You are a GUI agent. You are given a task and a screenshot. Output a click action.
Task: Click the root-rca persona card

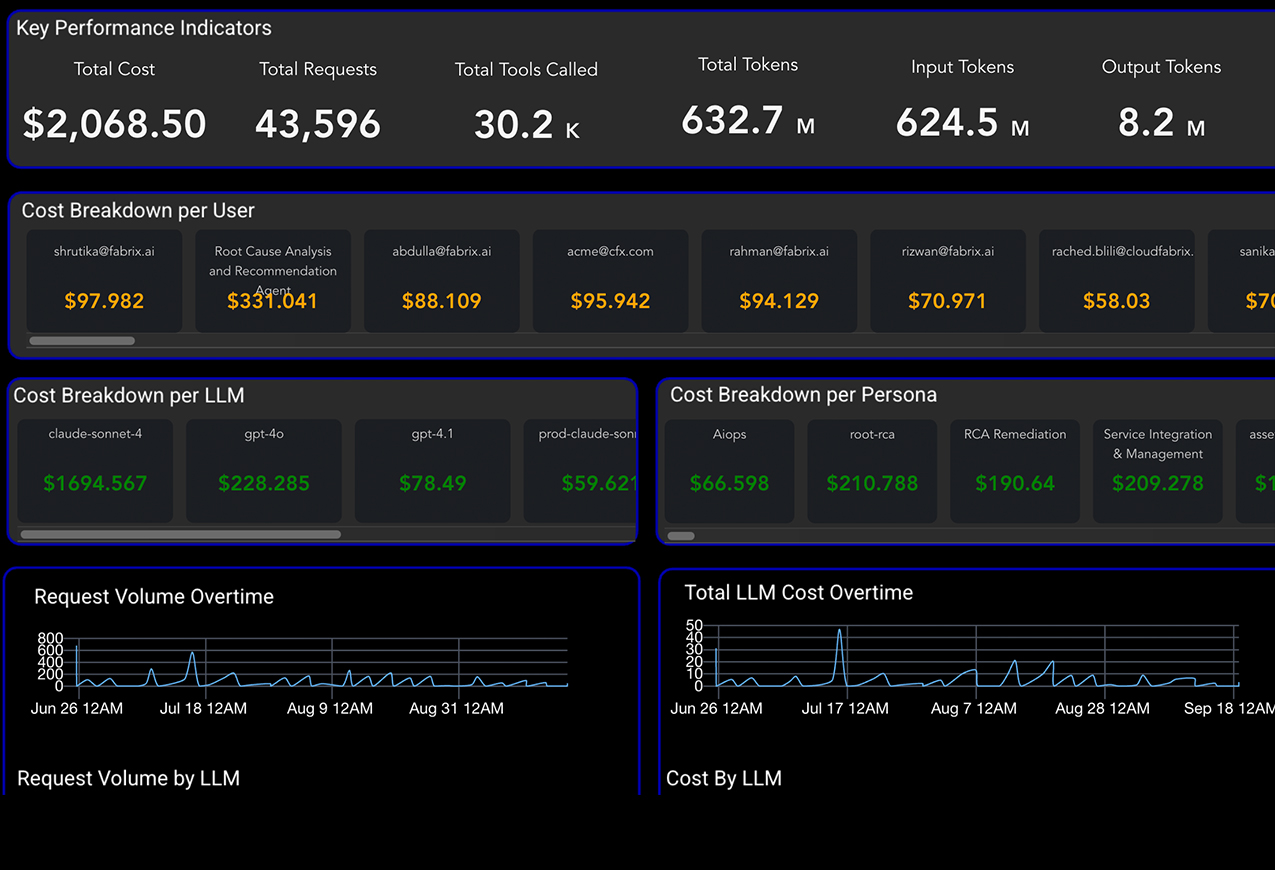point(872,470)
